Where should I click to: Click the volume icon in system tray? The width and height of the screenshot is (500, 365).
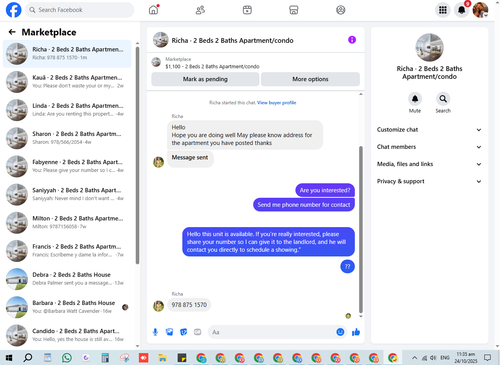(433, 358)
